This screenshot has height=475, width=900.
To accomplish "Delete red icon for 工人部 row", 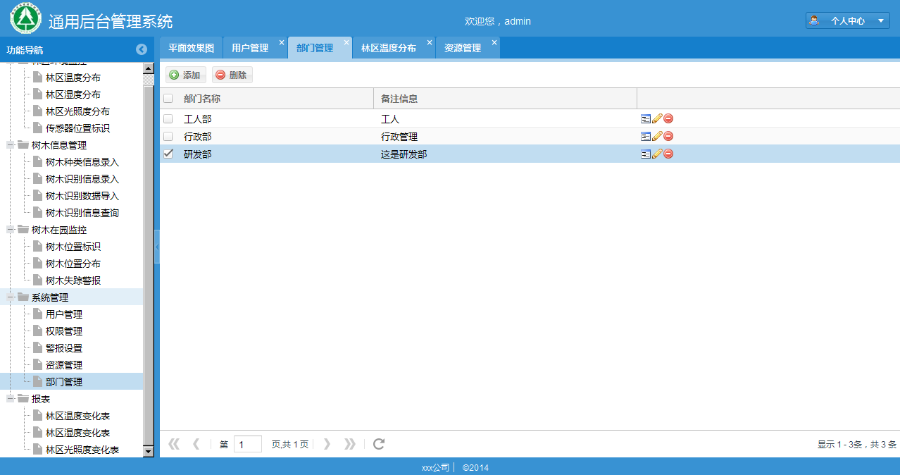I will [668, 119].
